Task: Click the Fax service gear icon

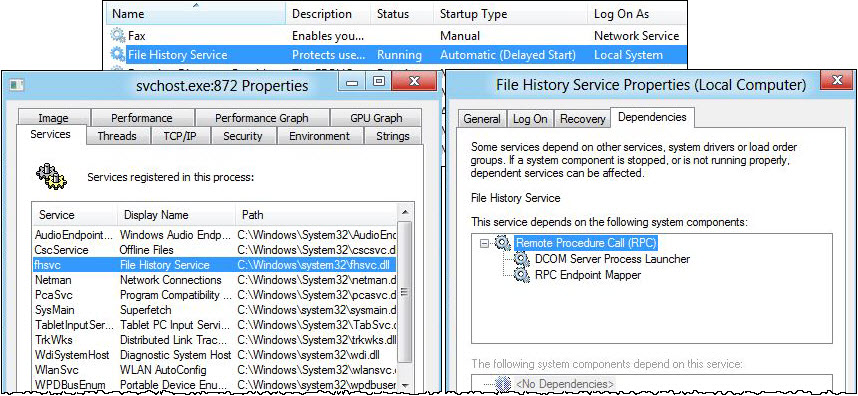Action: (118, 36)
